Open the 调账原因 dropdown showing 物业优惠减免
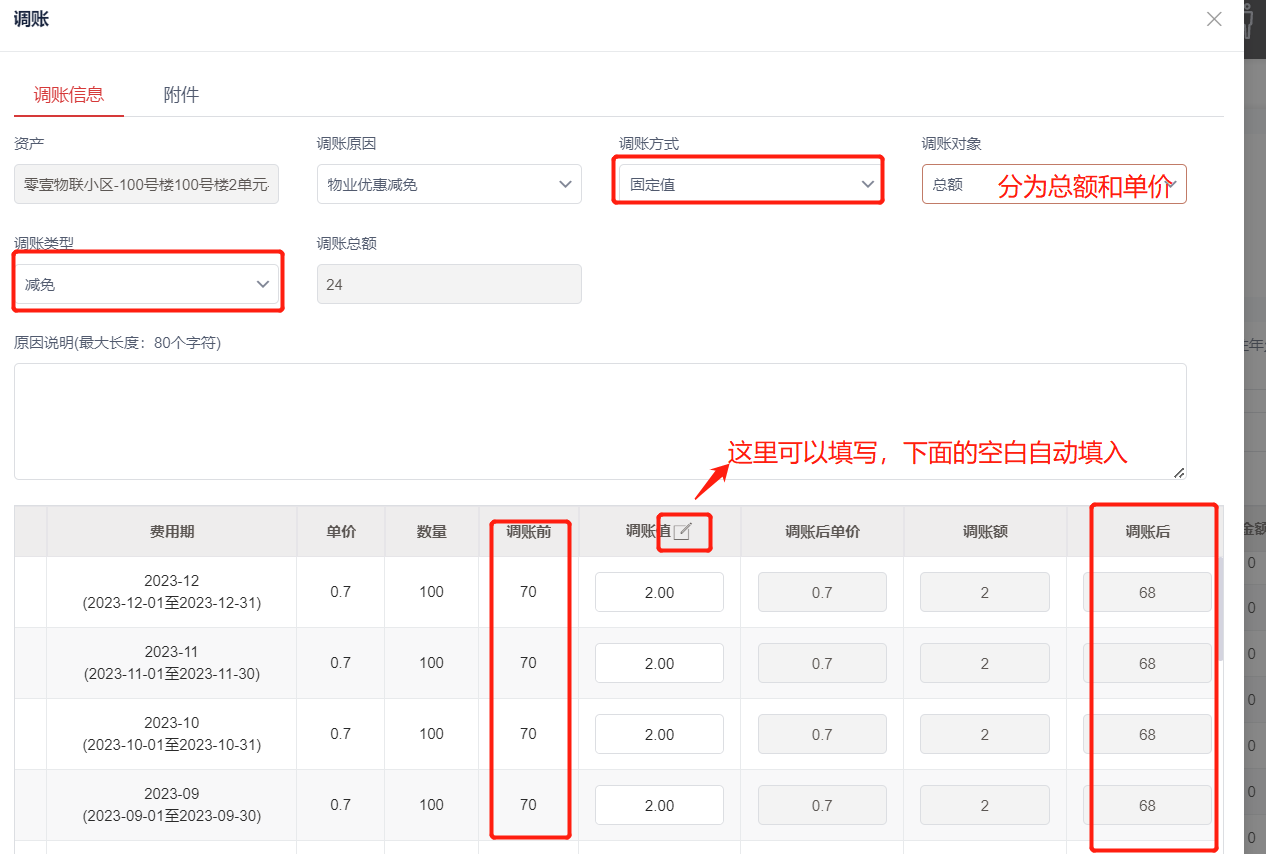 [449, 184]
